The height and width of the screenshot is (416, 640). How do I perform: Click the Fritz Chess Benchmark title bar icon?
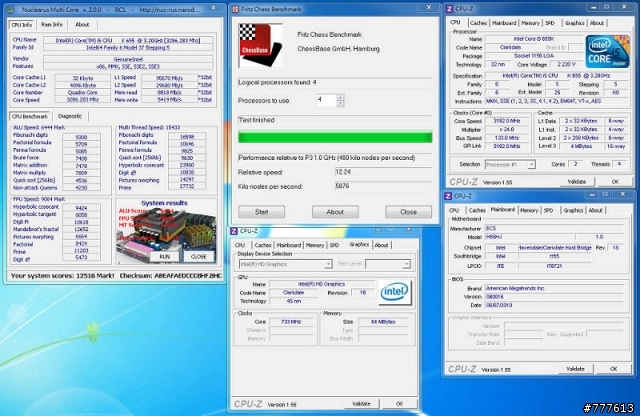pyautogui.click(x=235, y=9)
